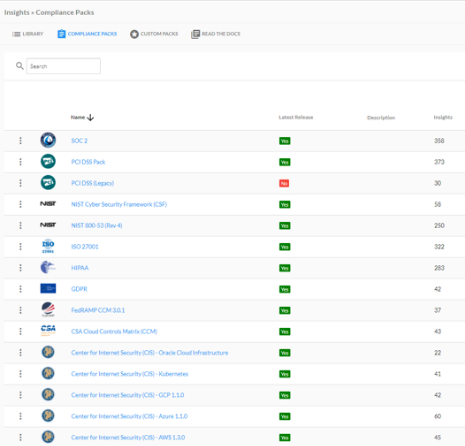The width and height of the screenshot is (465, 446).
Task: Click the CSA logo icon
Action: [x=48, y=330]
